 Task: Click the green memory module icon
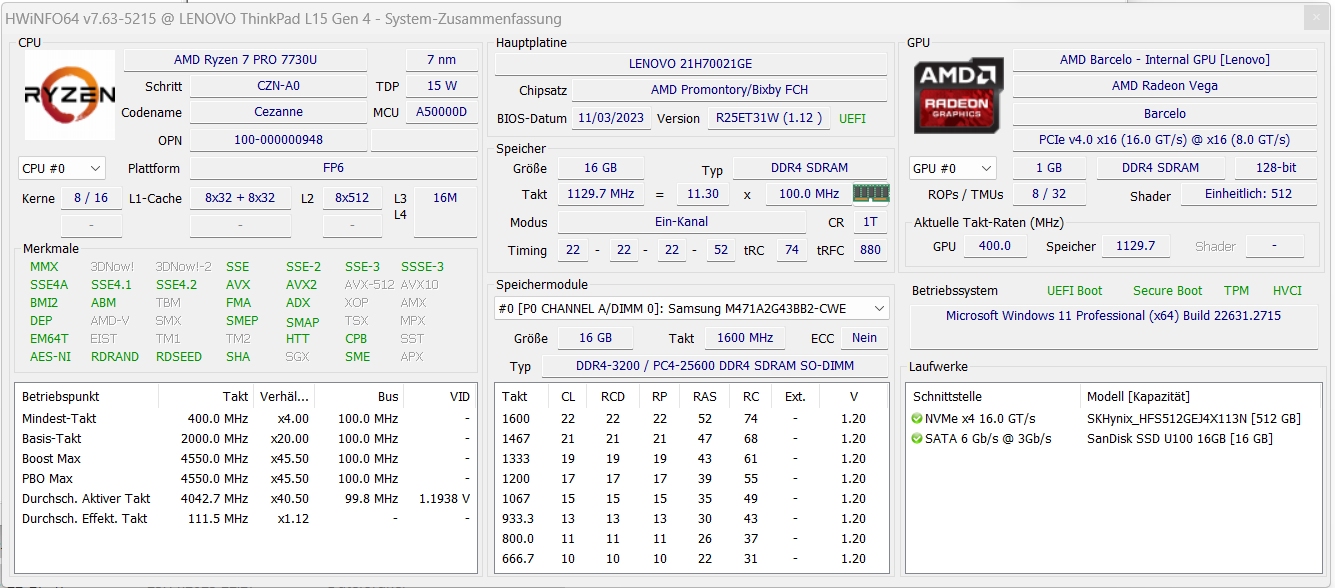[870, 194]
